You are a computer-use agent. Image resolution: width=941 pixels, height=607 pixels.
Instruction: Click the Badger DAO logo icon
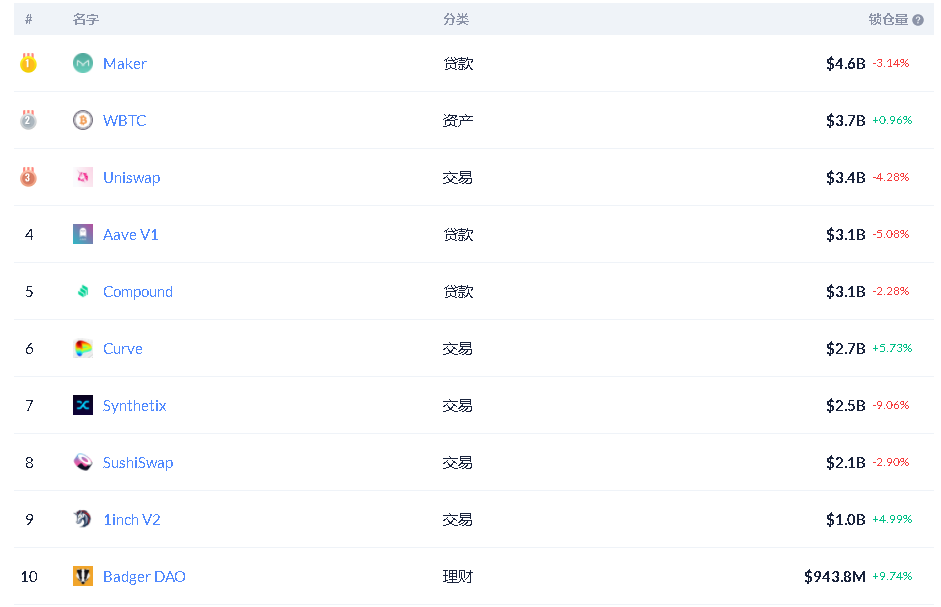coord(83,576)
